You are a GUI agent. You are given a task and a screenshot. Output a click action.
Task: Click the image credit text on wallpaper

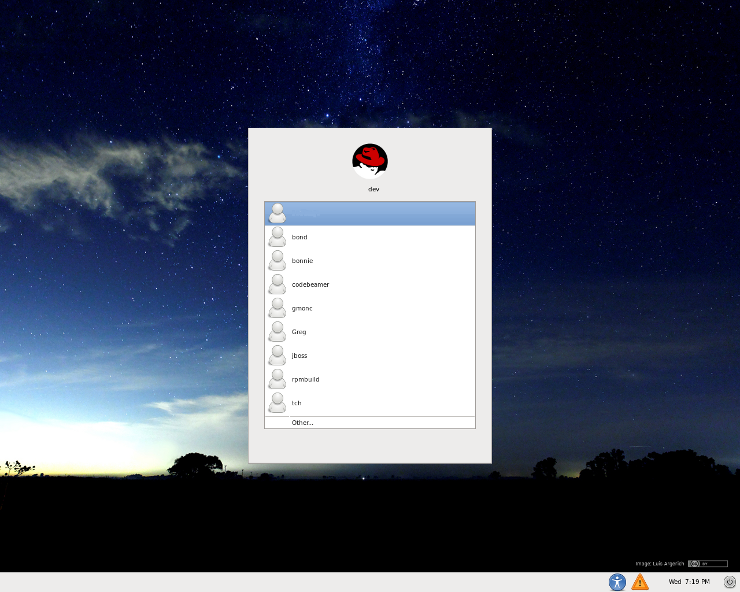point(659,564)
